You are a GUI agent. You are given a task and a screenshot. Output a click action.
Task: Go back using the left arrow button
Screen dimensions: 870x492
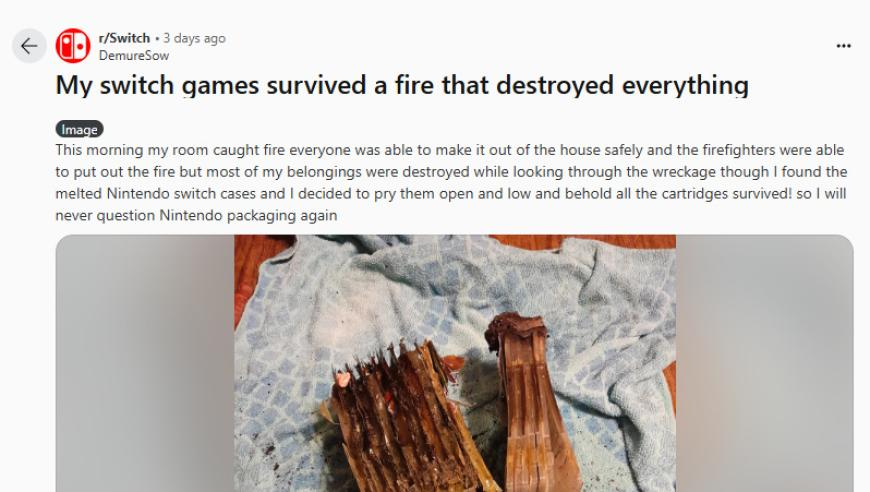pyautogui.click(x=29, y=46)
